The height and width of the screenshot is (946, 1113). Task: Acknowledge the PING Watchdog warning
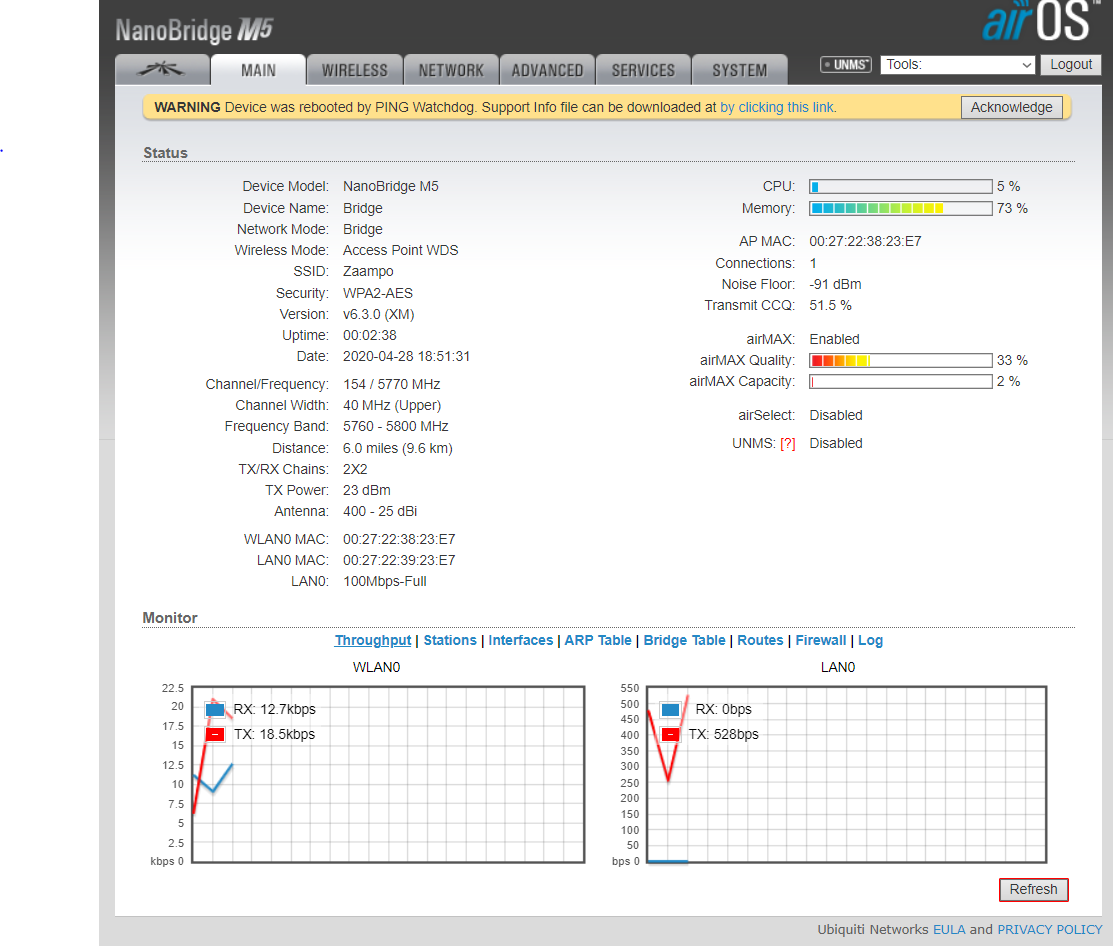click(x=1011, y=107)
